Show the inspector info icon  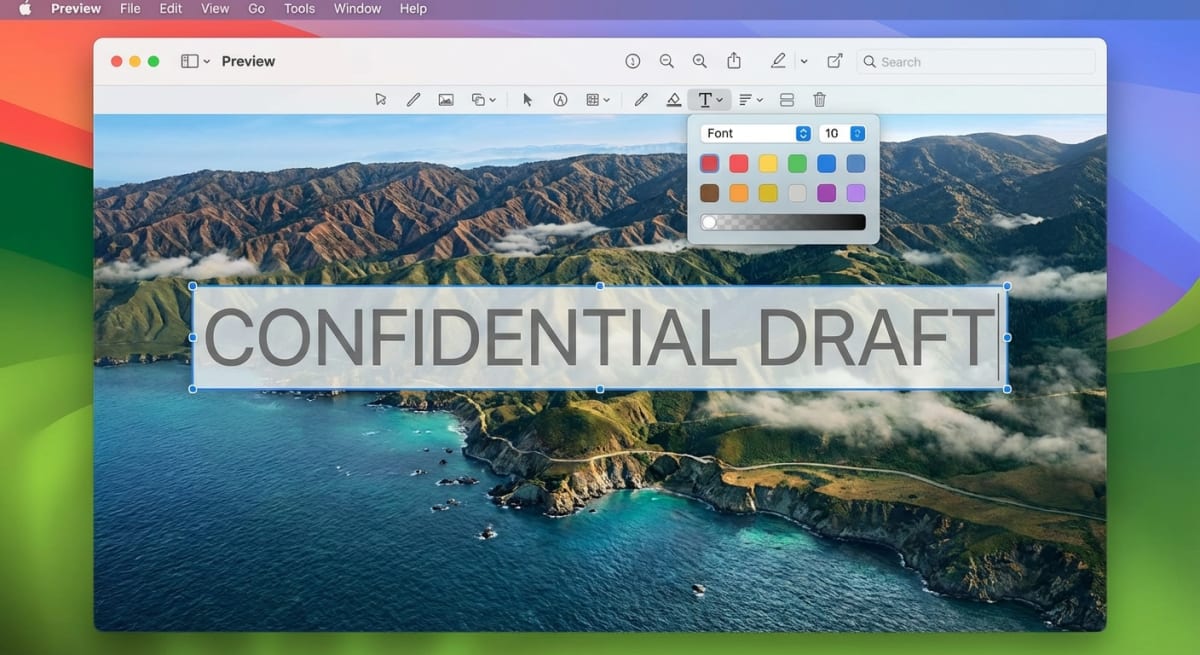(633, 61)
